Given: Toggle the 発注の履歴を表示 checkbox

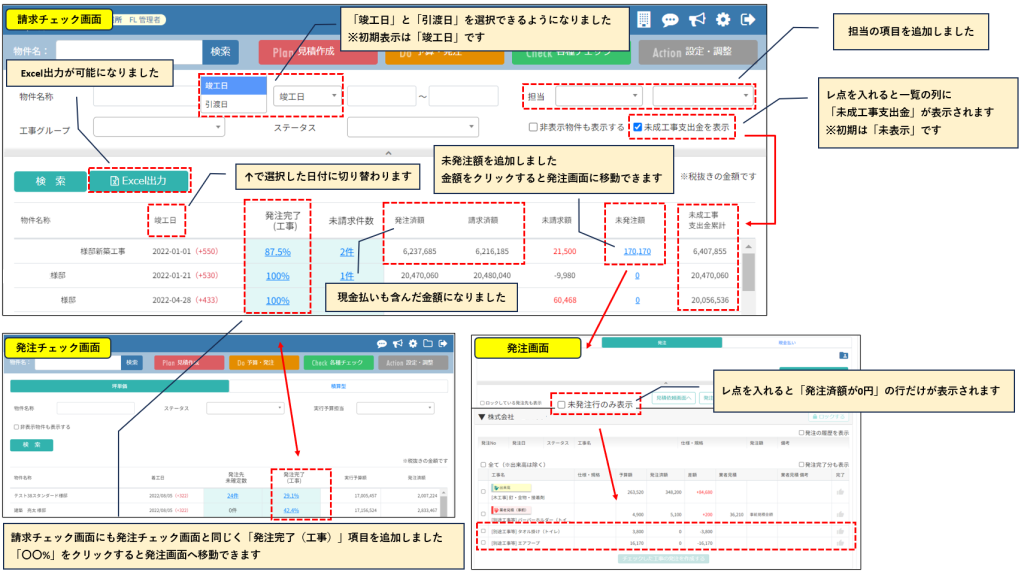Looking at the screenshot, I should click(x=801, y=433).
